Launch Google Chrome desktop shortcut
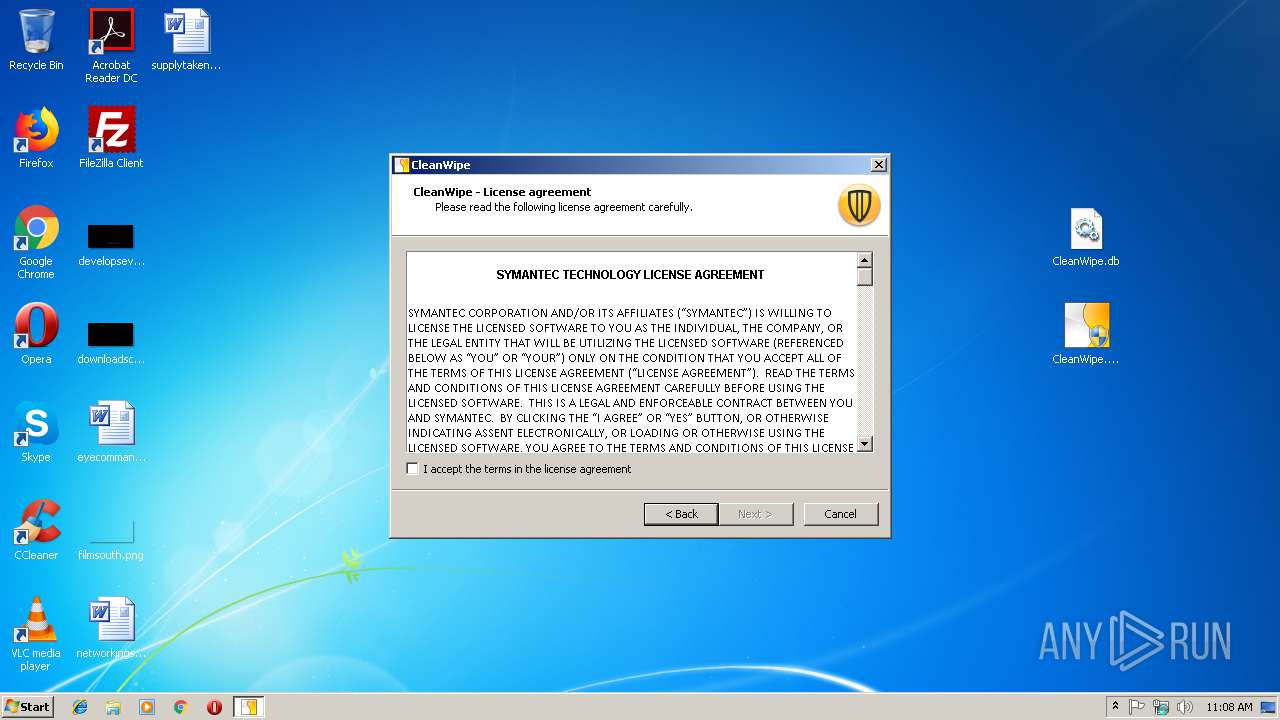 (x=36, y=242)
